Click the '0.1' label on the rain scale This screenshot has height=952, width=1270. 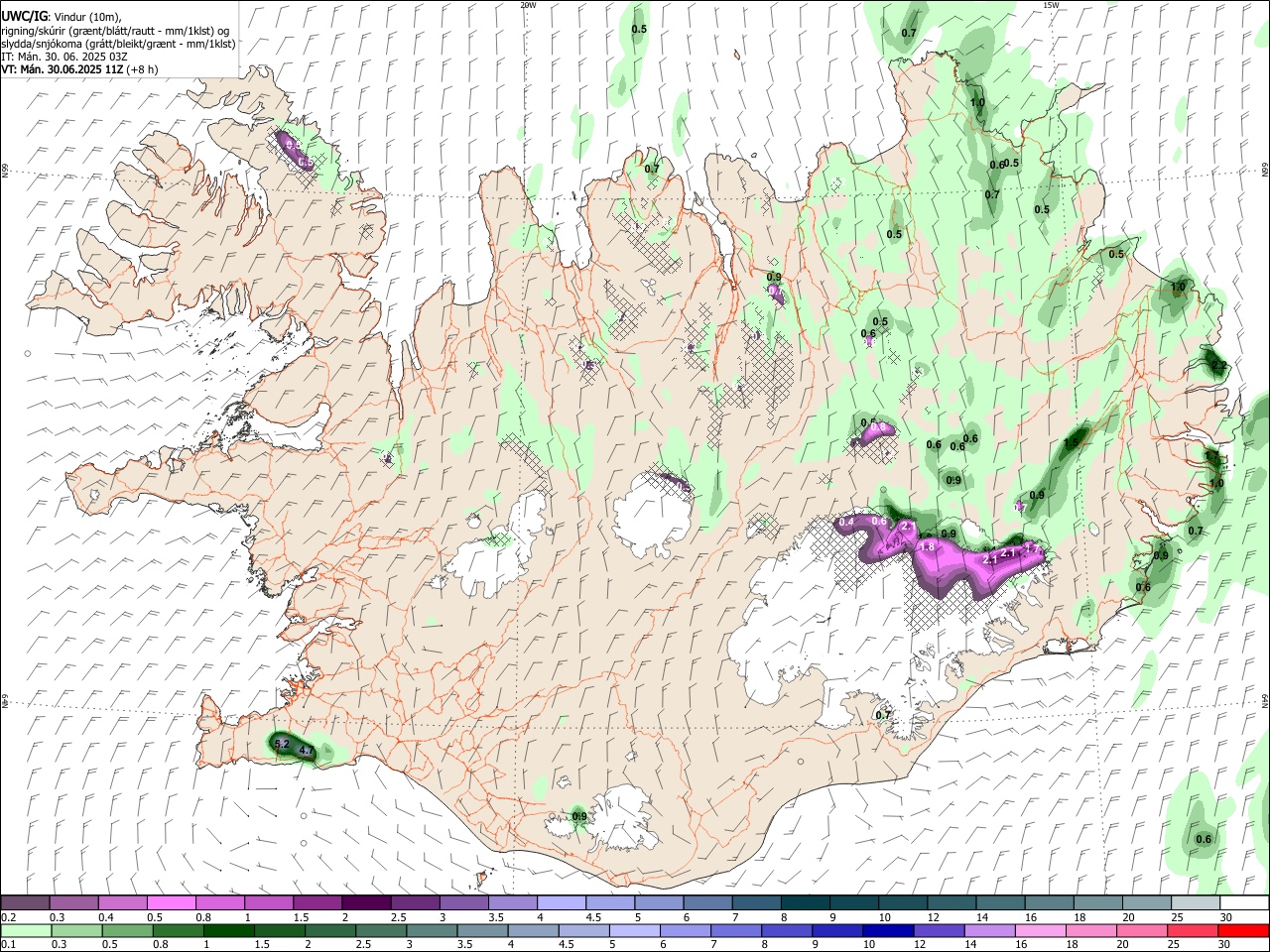click(8, 945)
